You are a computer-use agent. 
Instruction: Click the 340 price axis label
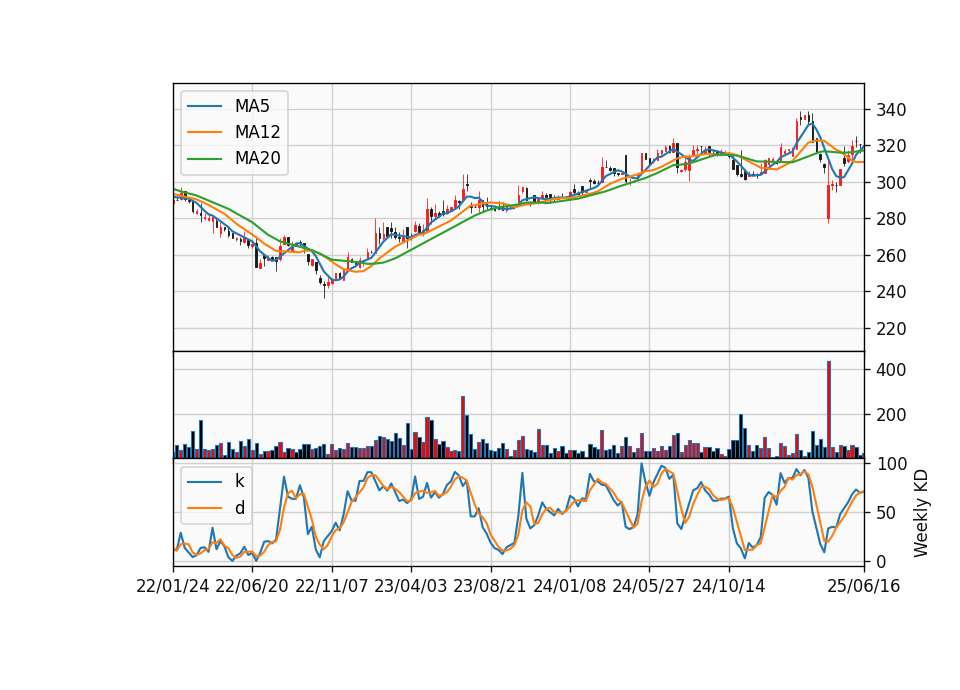891,110
